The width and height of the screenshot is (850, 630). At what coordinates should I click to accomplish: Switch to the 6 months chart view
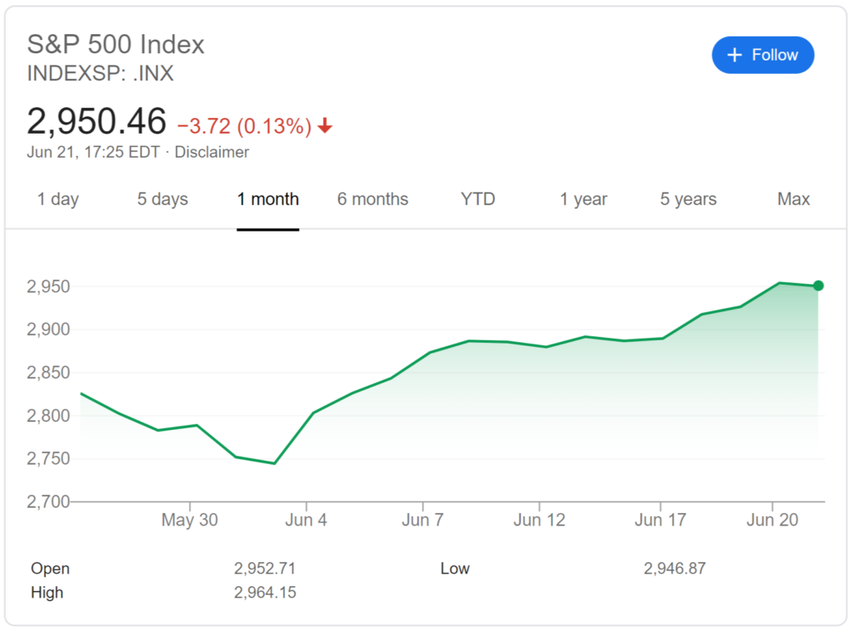pyautogui.click(x=373, y=199)
